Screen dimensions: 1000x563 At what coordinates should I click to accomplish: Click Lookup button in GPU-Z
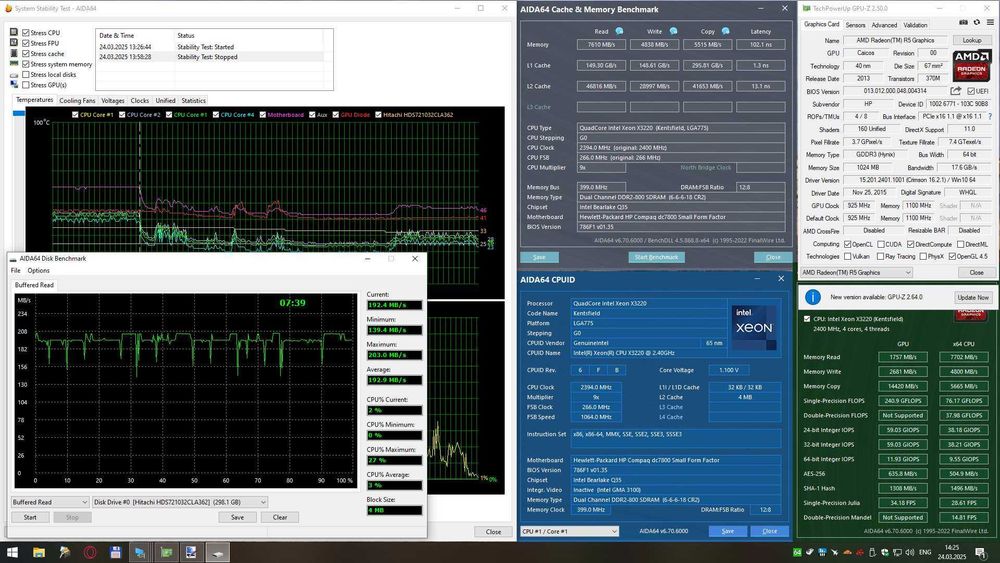[x=972, y=40]
